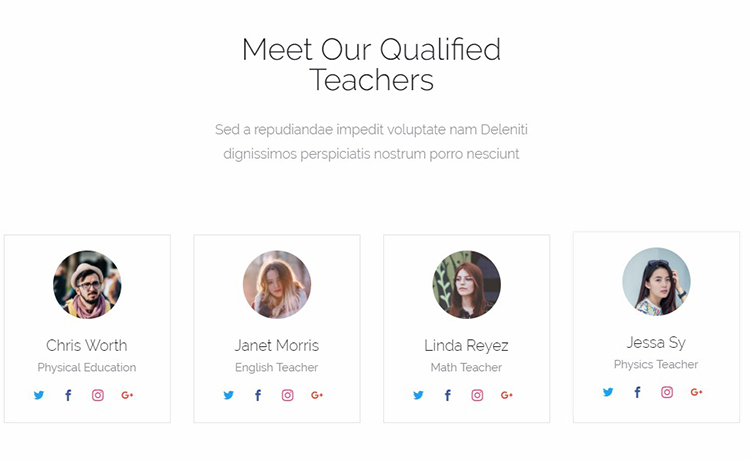Open Linda Reyez's Instagram icon
750x460 pixels.
477,395
